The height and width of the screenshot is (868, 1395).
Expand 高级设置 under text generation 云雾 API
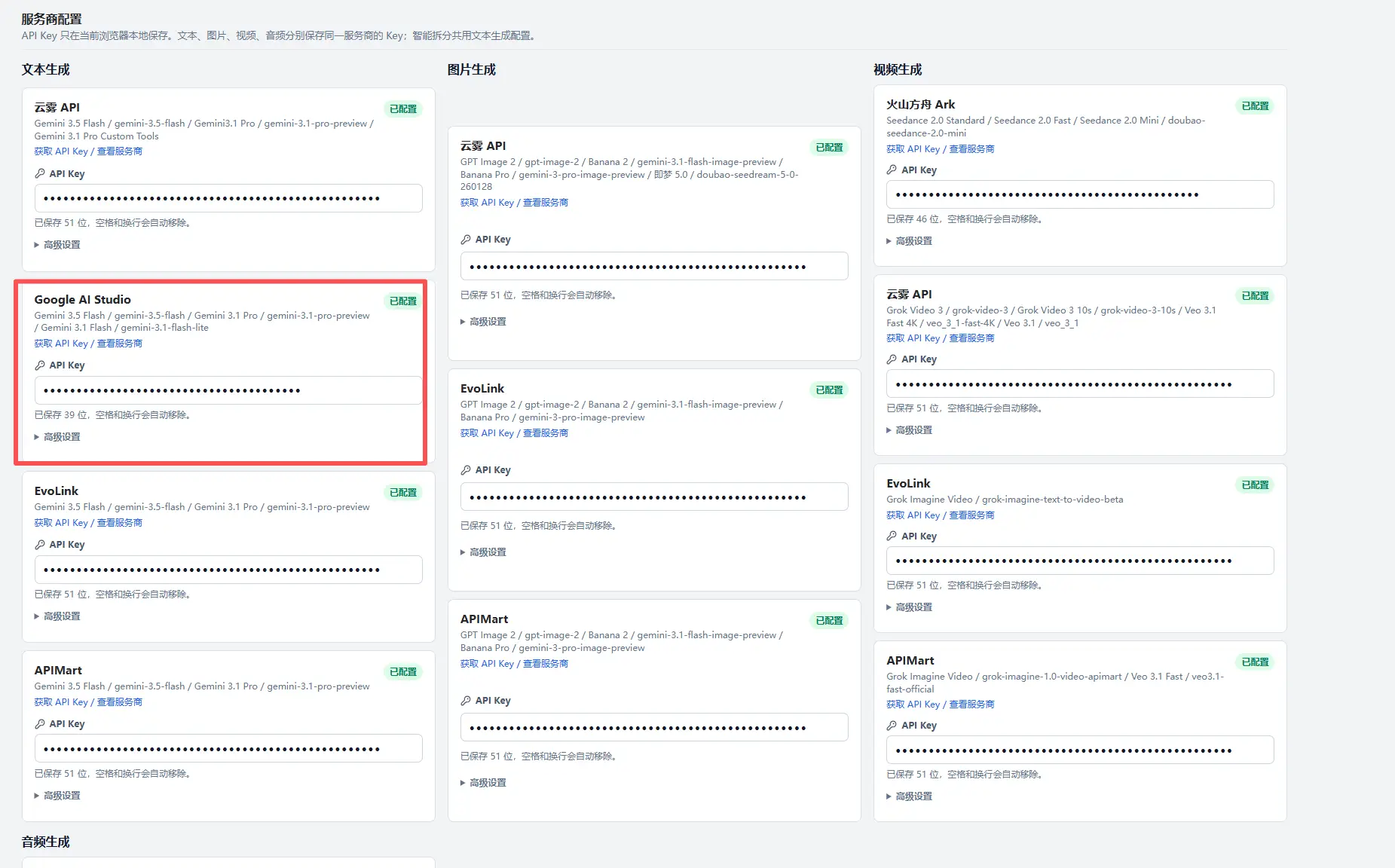[57, 244]
